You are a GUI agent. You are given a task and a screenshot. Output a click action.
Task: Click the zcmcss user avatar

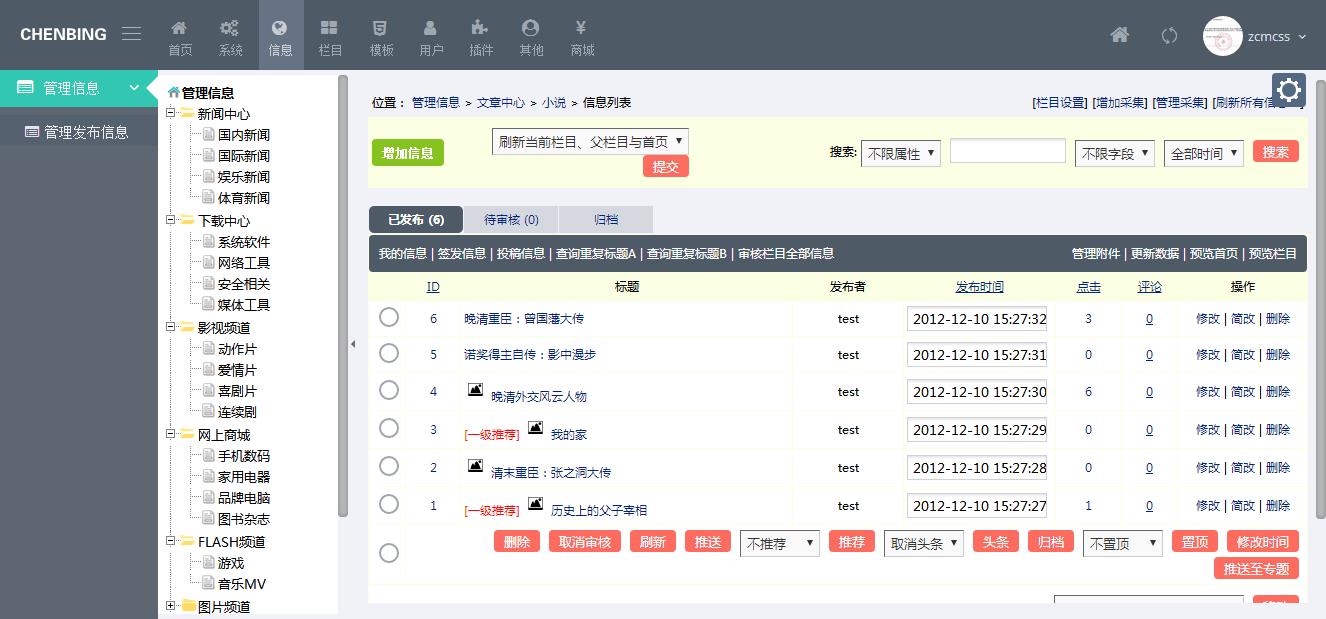(x=1222, y=36)
